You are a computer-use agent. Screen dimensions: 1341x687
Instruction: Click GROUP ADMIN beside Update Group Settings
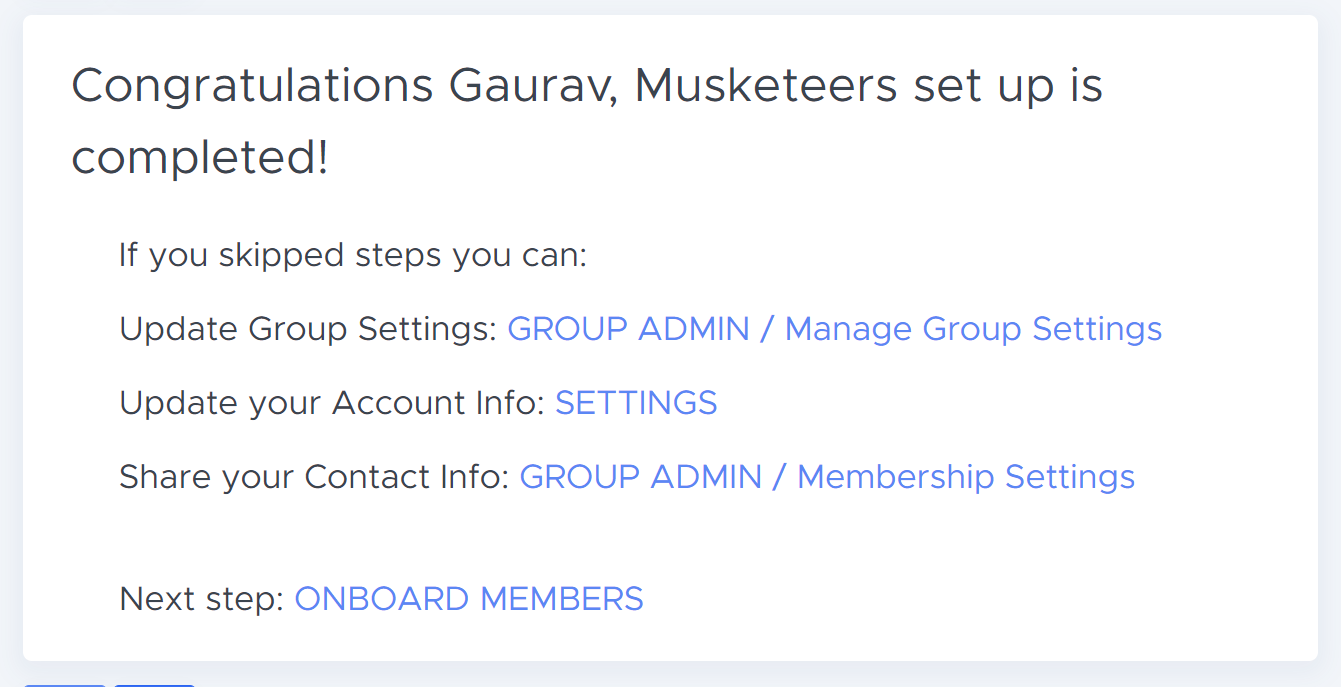(x=629, y=329)
